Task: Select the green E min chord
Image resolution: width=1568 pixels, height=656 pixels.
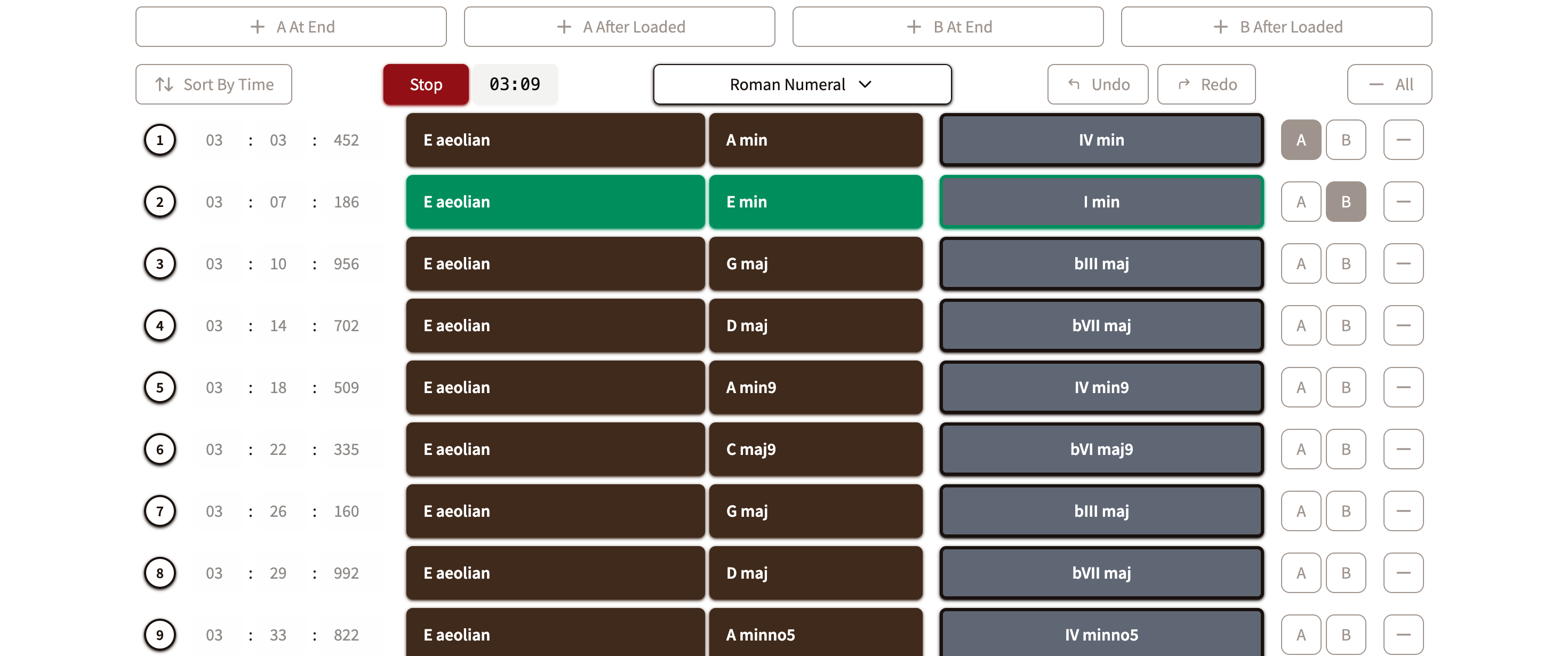Action: tap(815, 202)
